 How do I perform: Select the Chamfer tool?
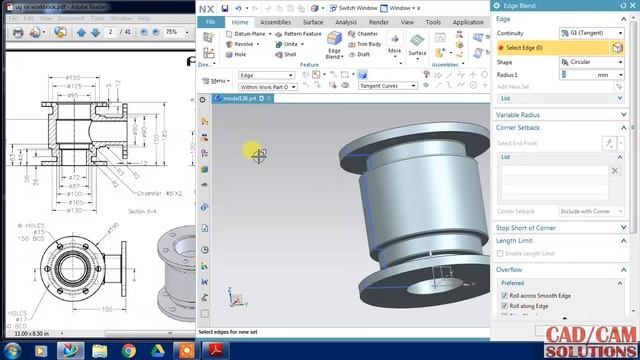pos(363,34)
